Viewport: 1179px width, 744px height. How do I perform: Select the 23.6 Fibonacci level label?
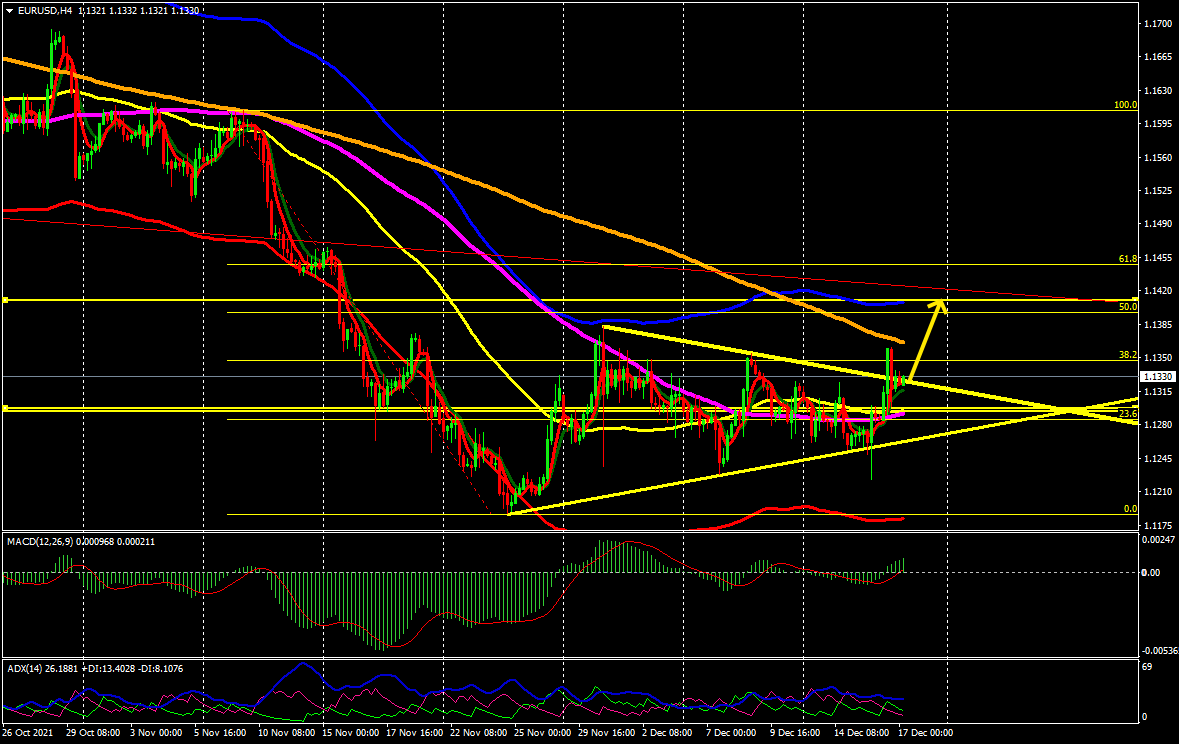pyautogui.click(x=1127, y=414)
